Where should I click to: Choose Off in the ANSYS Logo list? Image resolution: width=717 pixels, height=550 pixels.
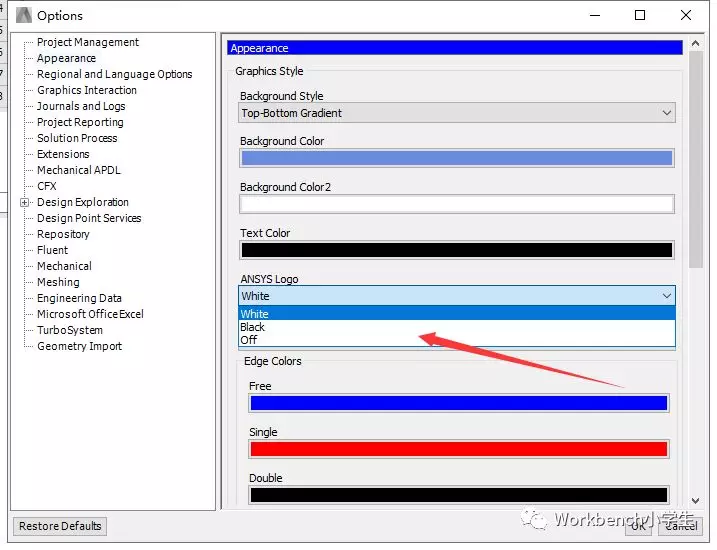click(456, 340)
